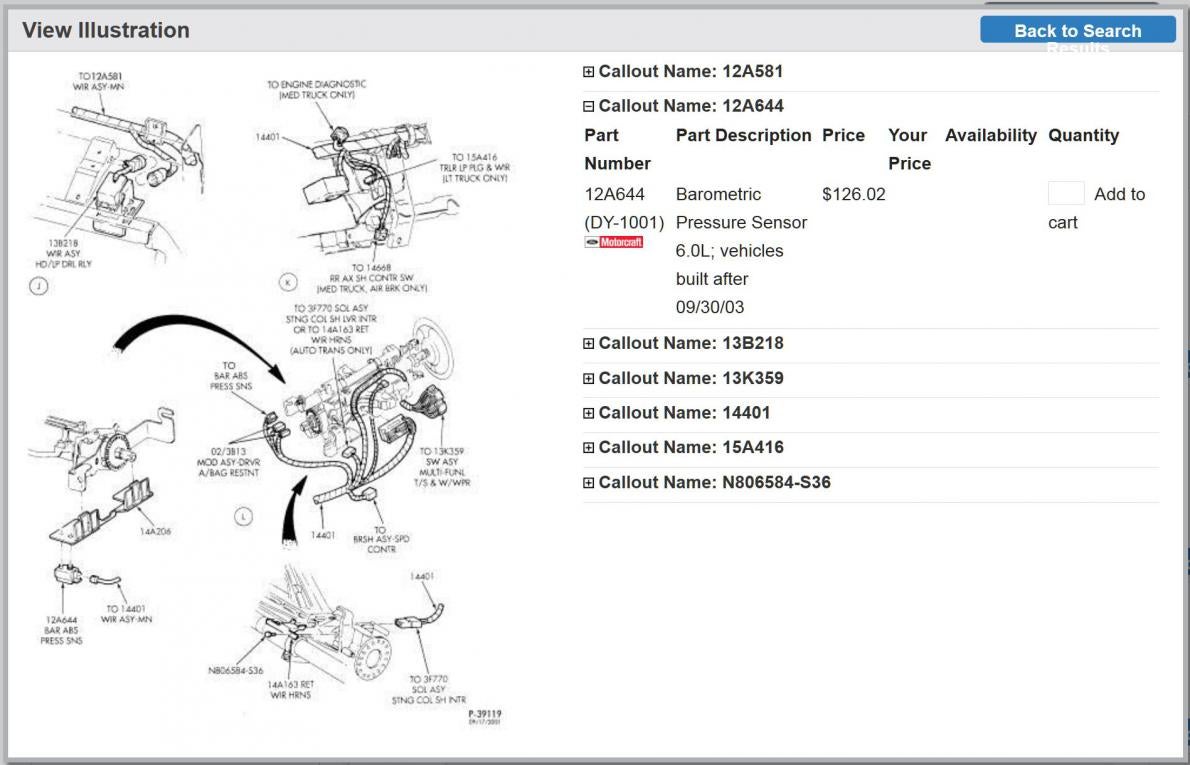
Task: Click the Quantity column header
Action: (1084, 136)
